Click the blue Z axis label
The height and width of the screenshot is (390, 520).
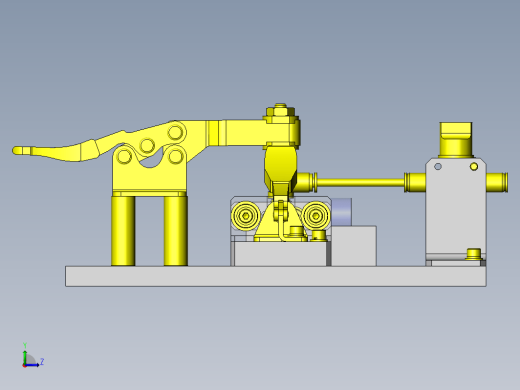[42, 361]
